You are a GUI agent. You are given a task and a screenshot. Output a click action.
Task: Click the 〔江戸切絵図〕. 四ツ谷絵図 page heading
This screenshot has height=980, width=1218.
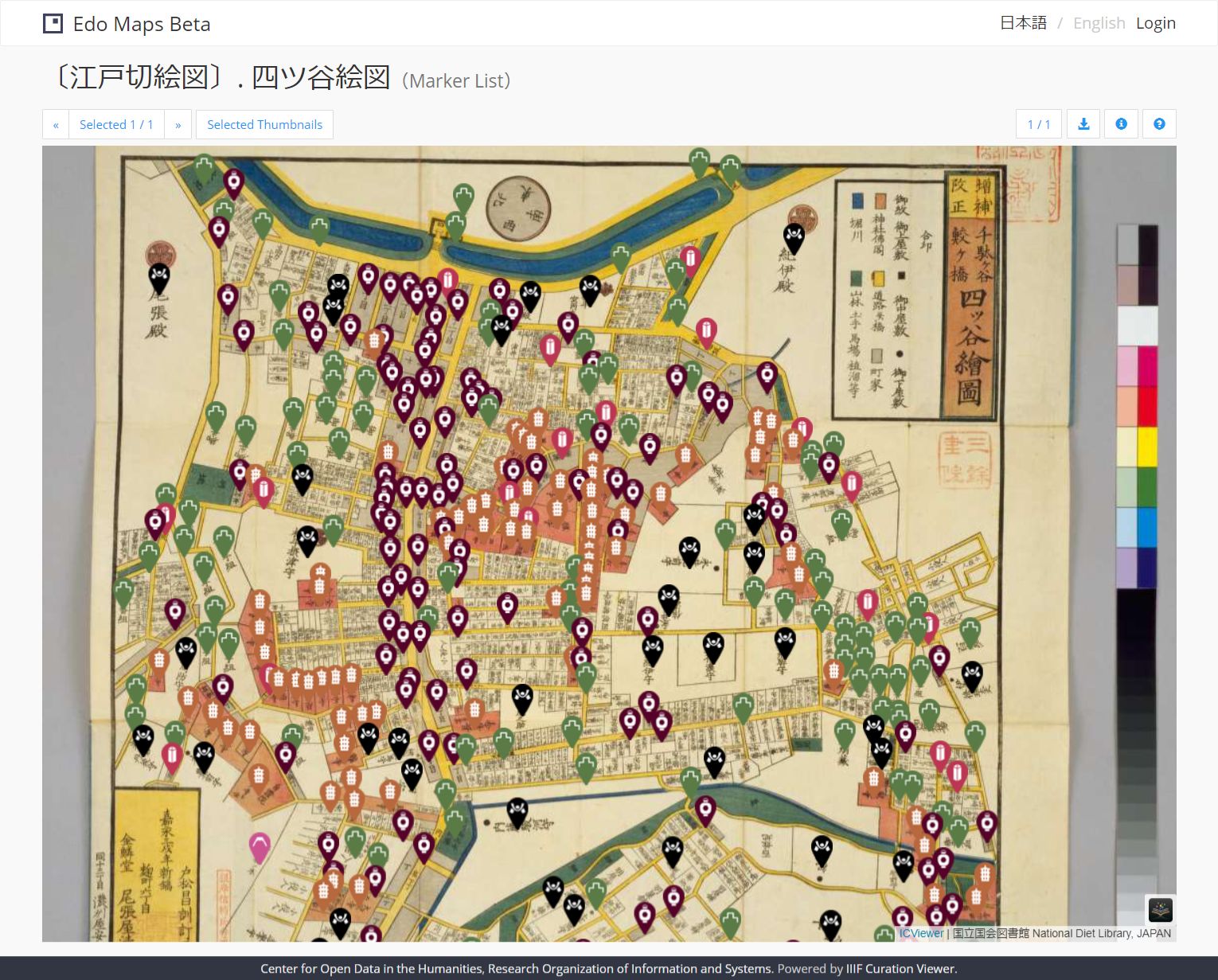[x=220, y=77]
